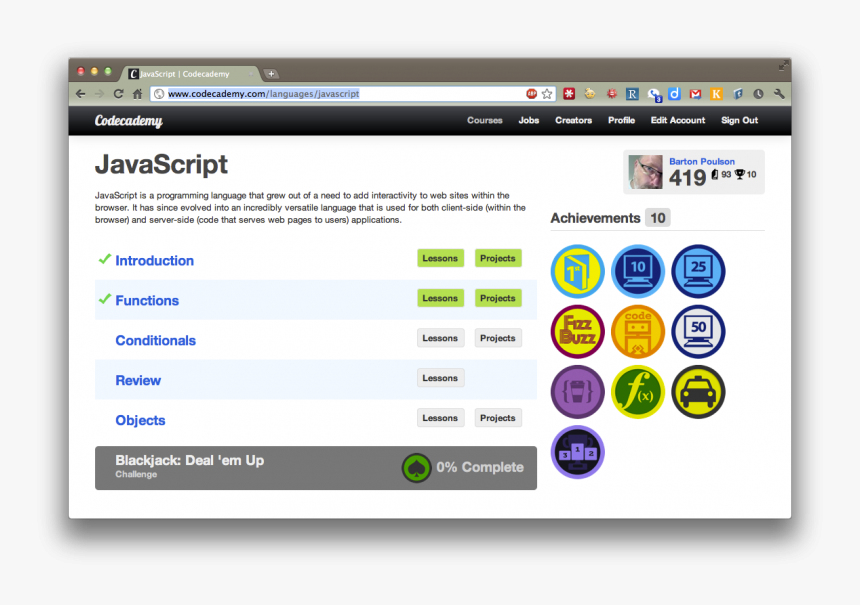Open the Blackjack: Deal 'em Up challenge
This screenshot has width=860, height=605.
point(316,468)
